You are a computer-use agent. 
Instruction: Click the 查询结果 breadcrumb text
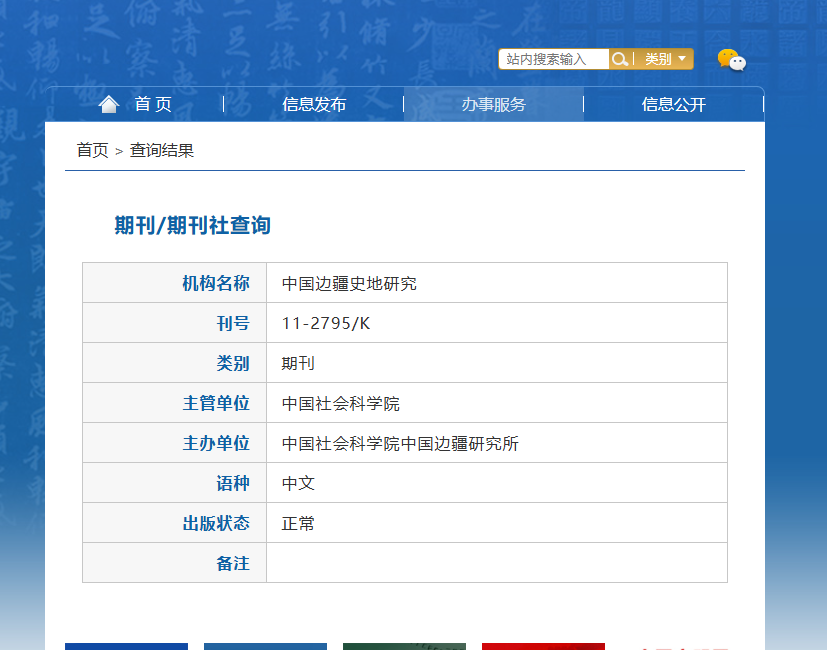(x=162, y=150)
